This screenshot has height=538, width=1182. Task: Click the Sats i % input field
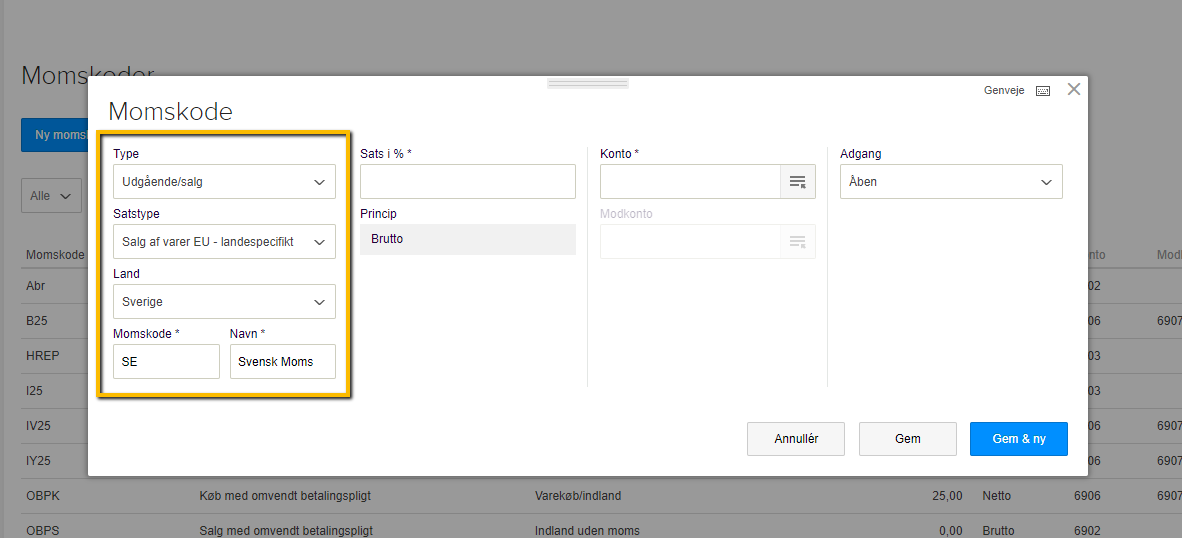coord(467,182)
